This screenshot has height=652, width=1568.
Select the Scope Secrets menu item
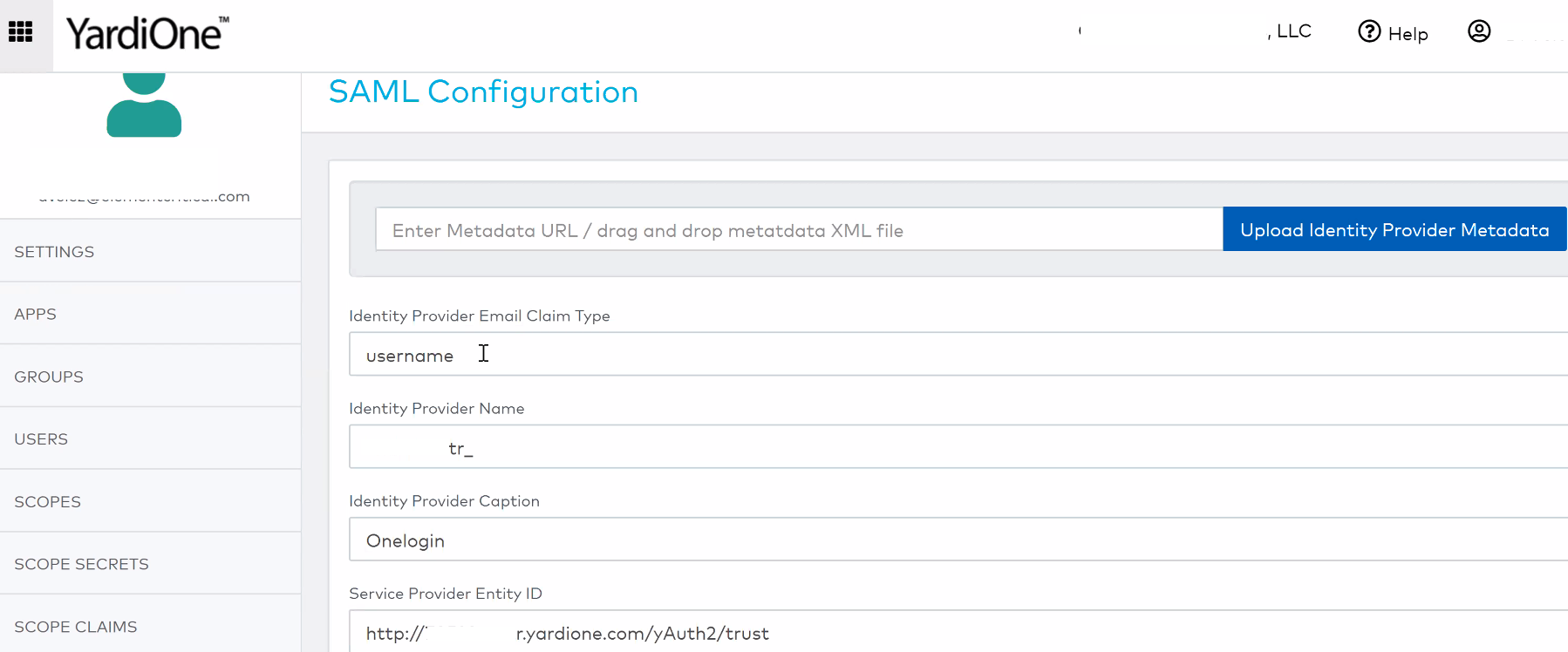click(81, 564)
